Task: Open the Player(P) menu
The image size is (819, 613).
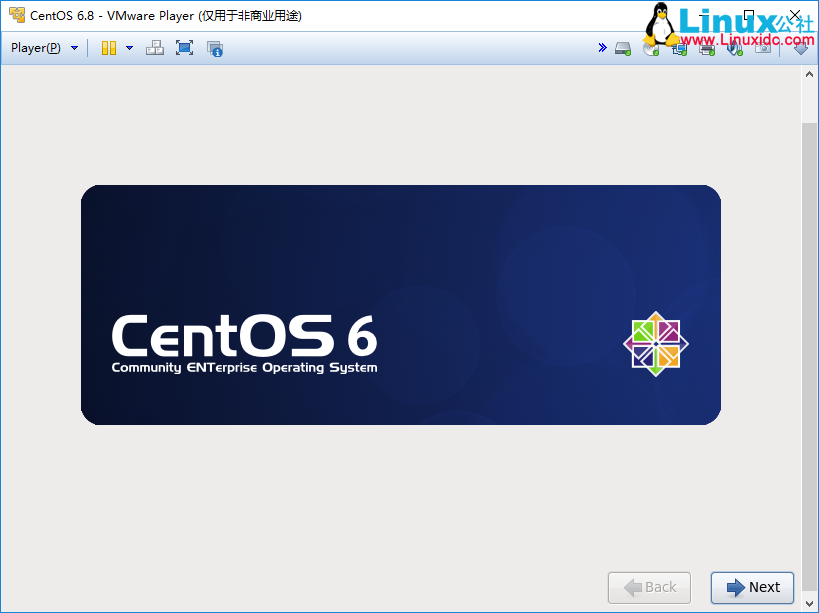Action: click(44, 48)
